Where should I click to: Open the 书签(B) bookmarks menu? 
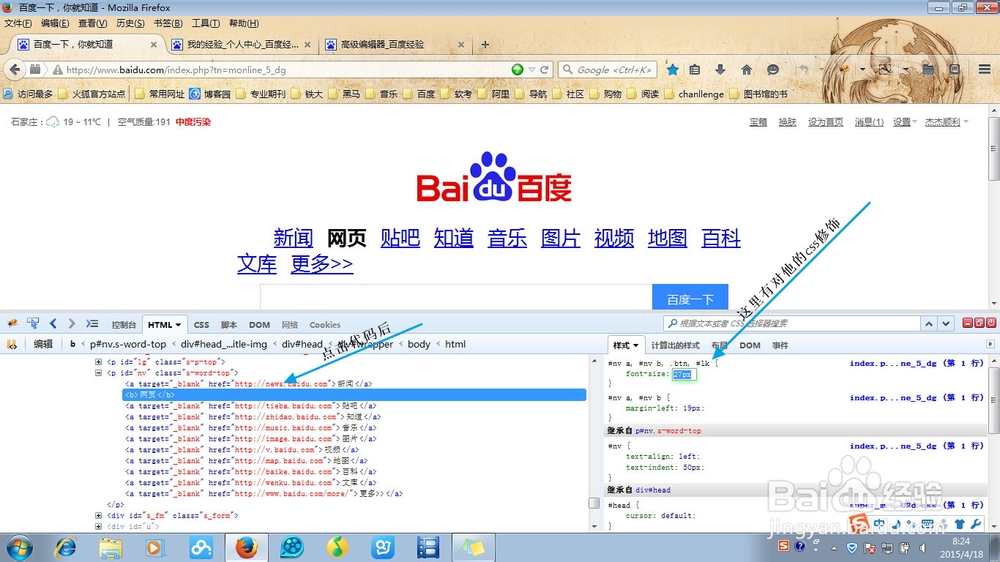[168, 23]
